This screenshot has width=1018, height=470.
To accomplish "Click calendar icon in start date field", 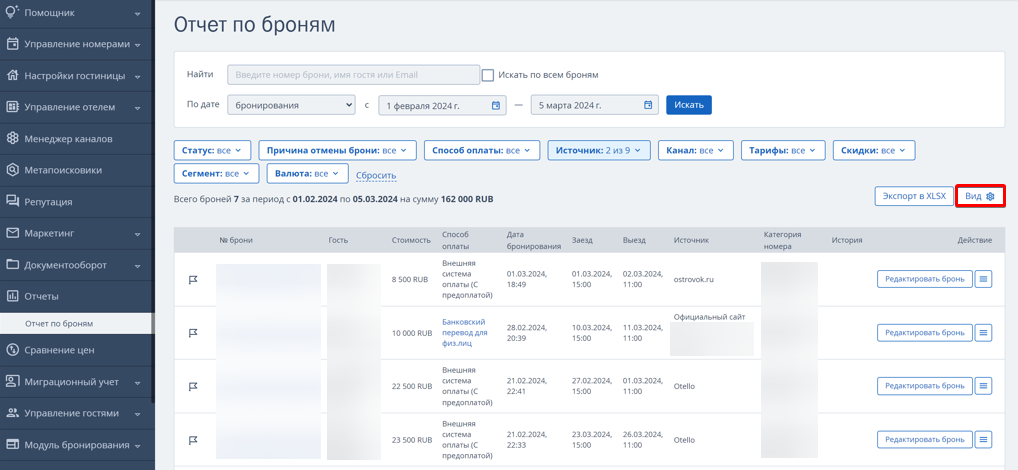I will tap(495, 105).
